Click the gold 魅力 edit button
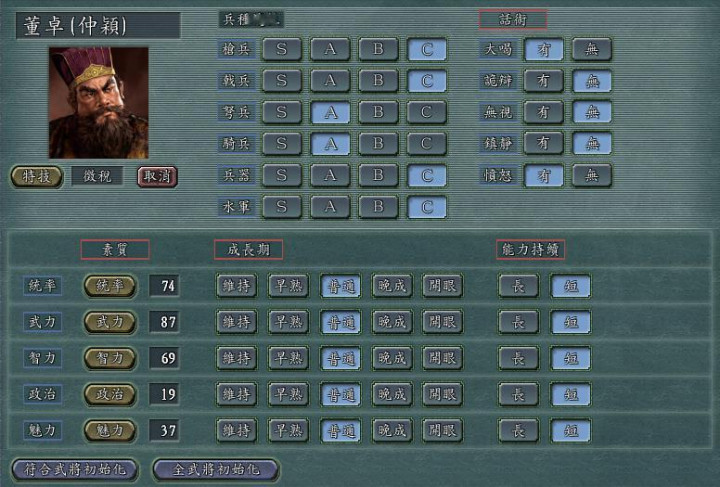Image resolution: width=720 pixels, height=487 pixels. point(110,431)
